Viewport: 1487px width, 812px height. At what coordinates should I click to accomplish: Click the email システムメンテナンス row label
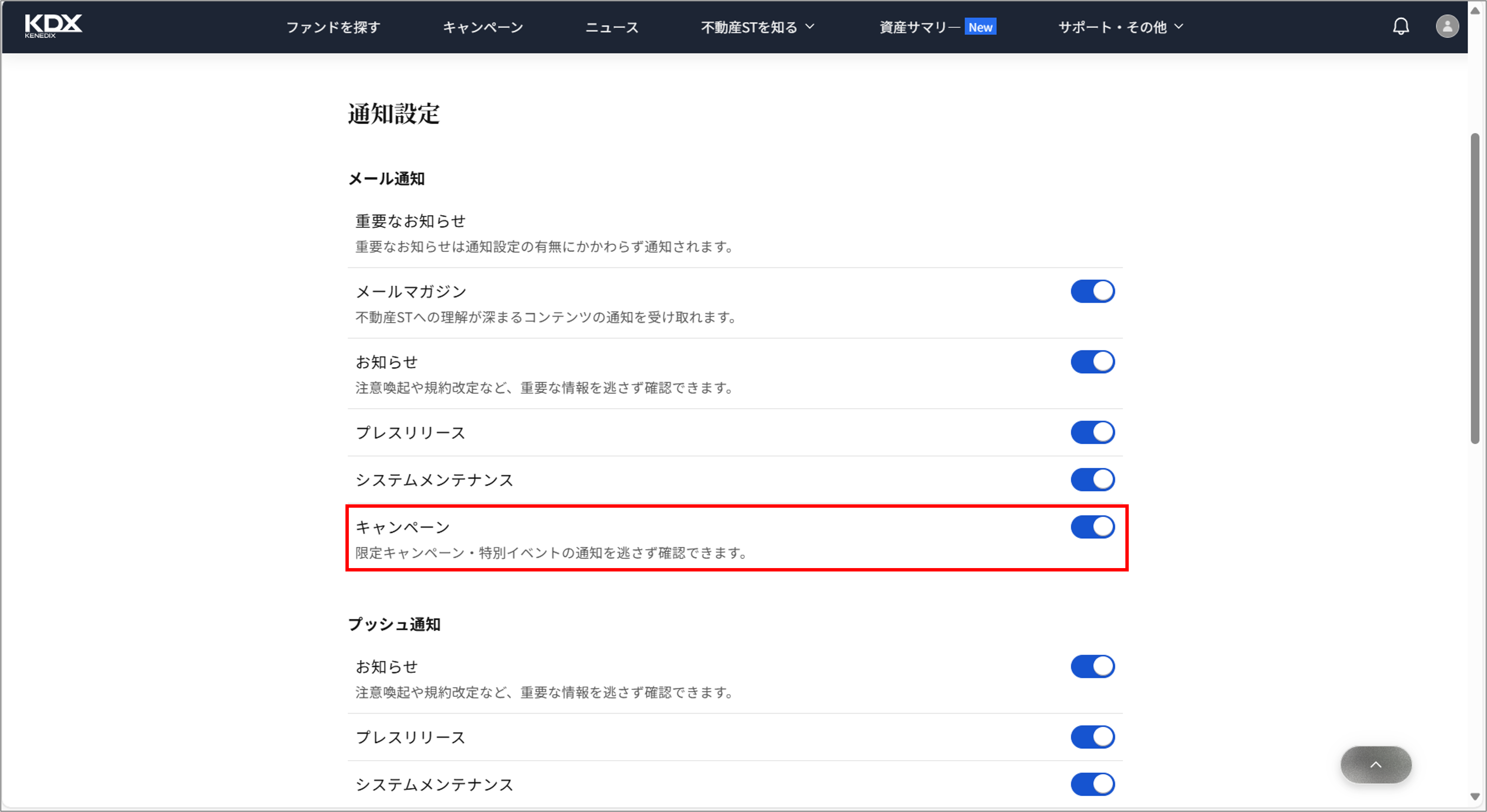[434, 480]
